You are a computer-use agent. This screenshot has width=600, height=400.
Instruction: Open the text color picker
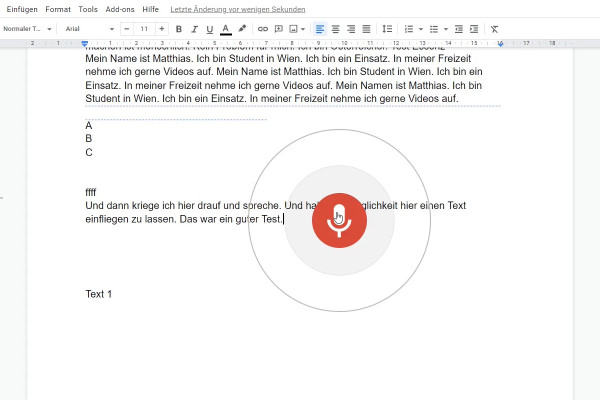click(226, 29)
